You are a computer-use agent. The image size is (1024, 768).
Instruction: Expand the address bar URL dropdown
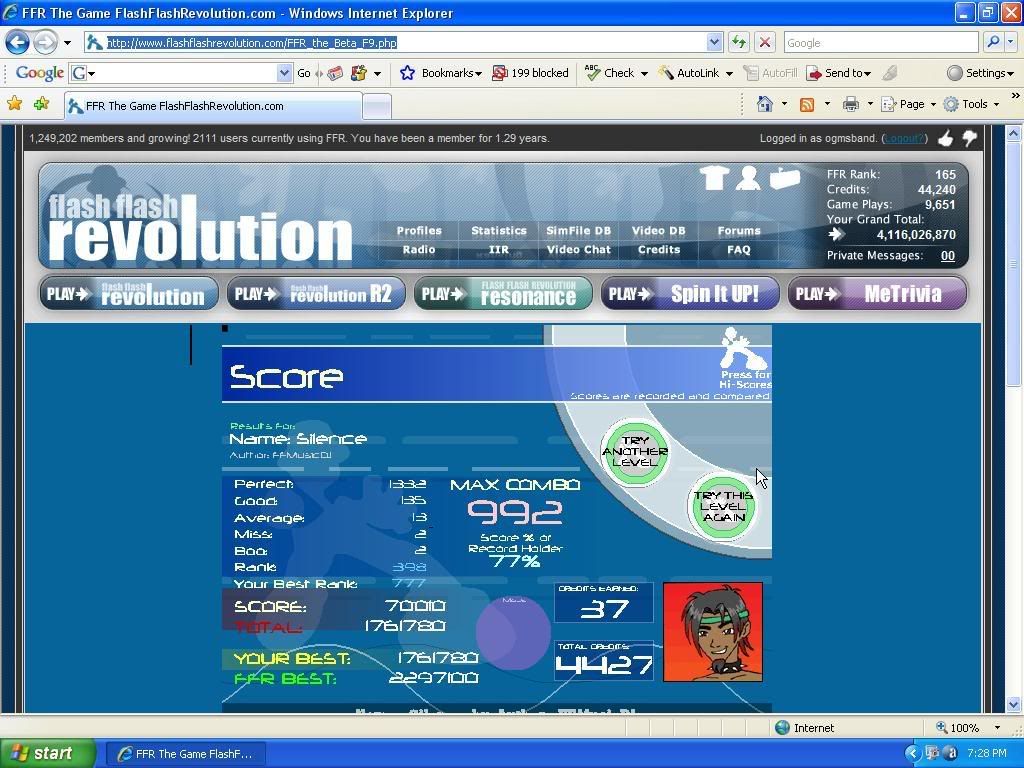click(x=714, y=42)
